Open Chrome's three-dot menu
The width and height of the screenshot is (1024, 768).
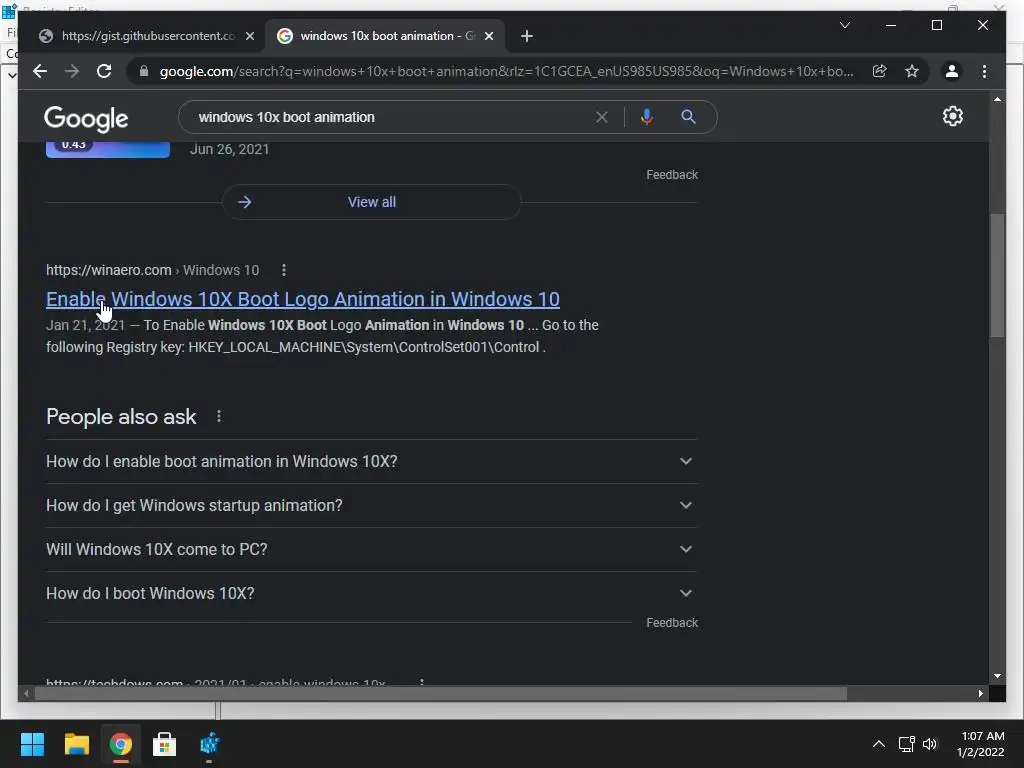click(985, 71)
